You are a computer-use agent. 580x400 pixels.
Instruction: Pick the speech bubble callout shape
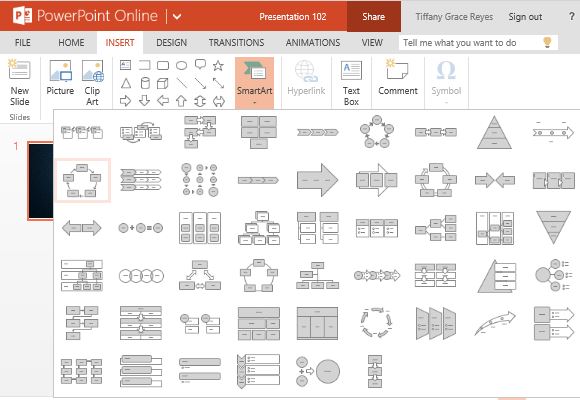click(x=200, y=65)
